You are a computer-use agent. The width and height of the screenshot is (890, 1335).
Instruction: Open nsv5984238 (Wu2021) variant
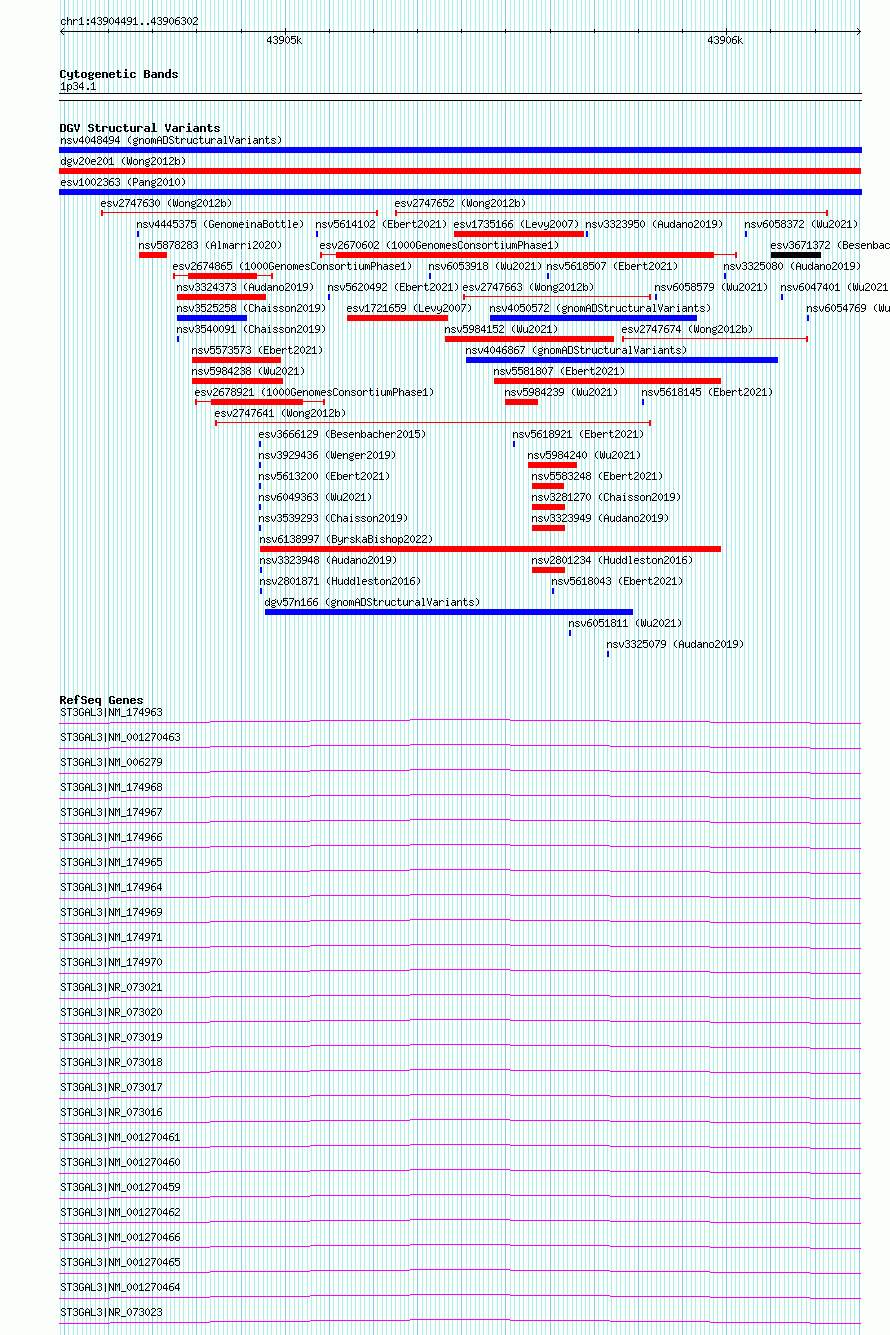click(x=249, y=371)
